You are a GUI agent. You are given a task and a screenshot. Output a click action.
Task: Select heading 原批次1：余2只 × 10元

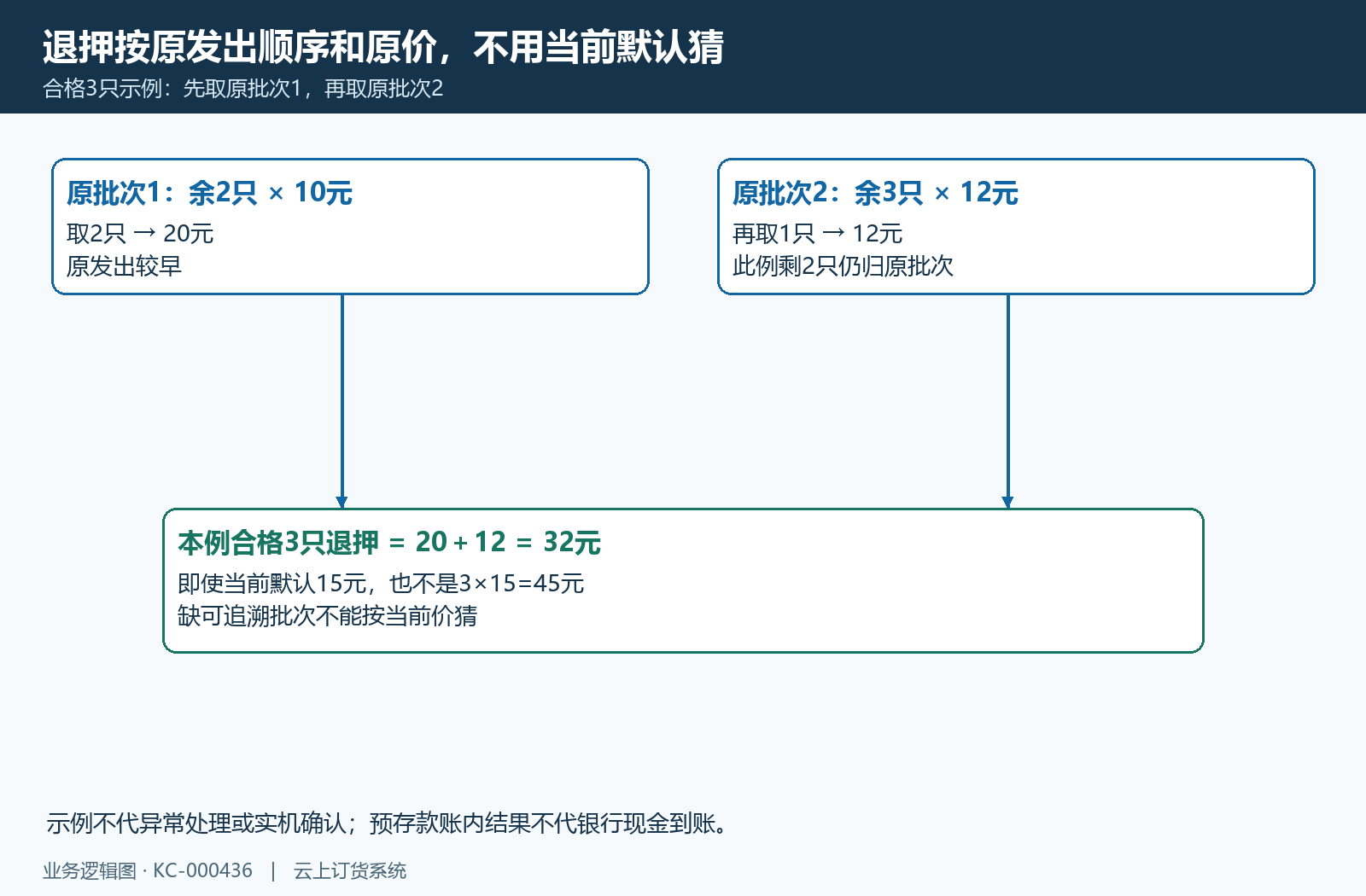pyautogui.click(x=209, y=193)
